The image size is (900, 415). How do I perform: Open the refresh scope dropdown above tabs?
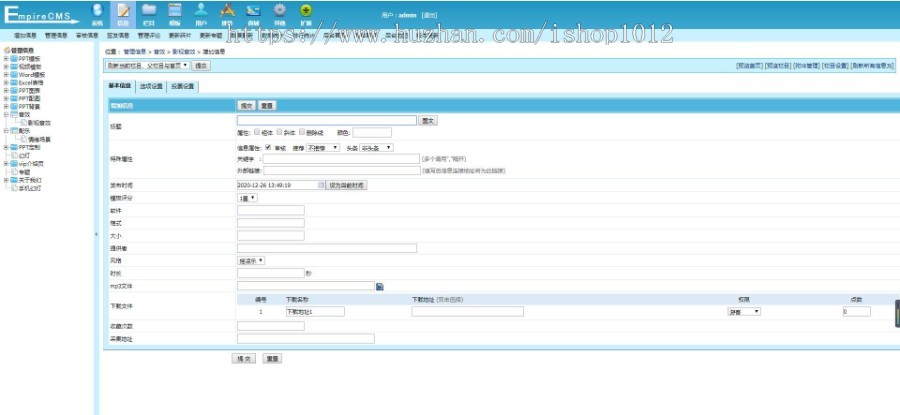148,65
